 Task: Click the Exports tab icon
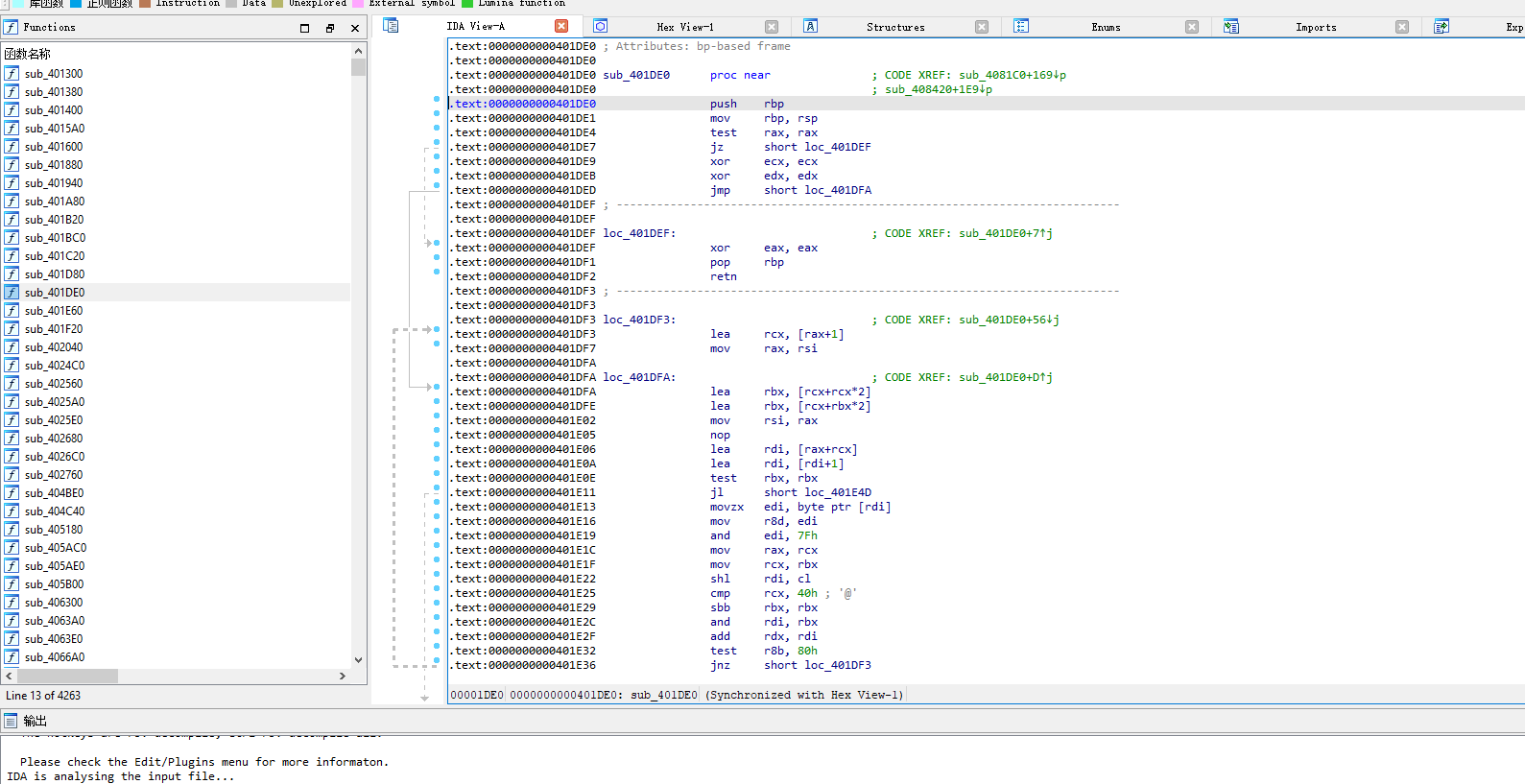pos(1442,26)
